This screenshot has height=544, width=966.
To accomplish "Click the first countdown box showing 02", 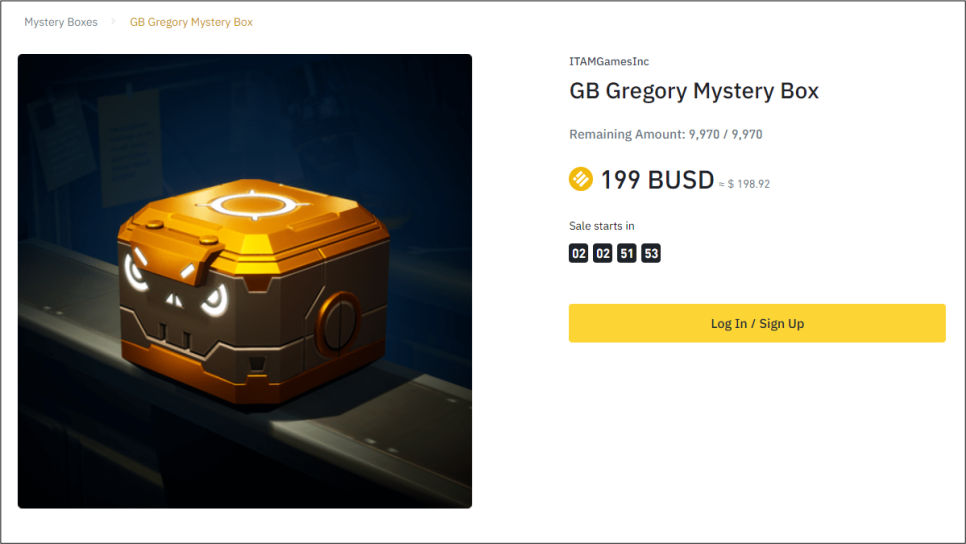I will [578, 253].
